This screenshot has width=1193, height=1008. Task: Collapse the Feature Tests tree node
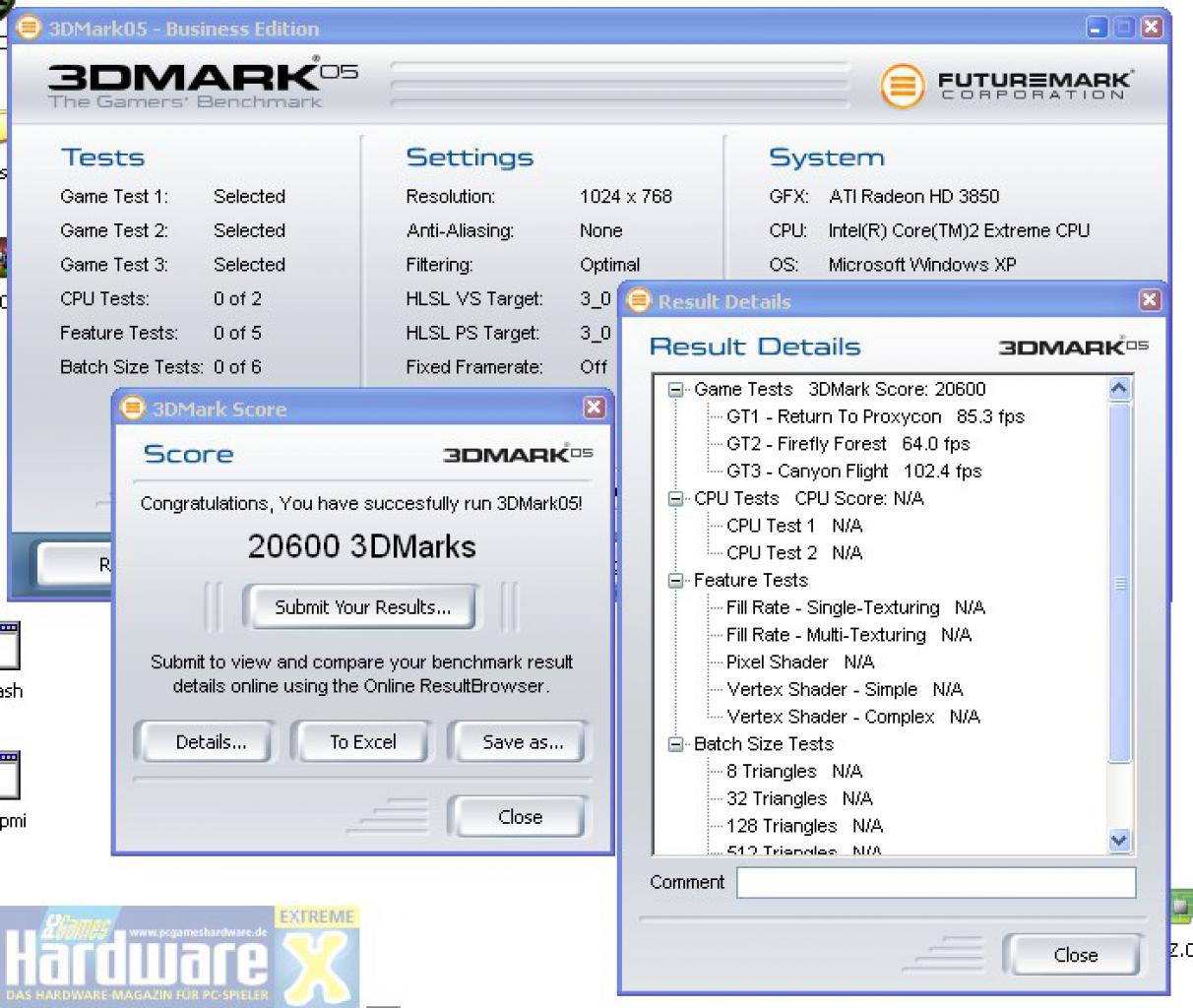click(x=675, y=581)
